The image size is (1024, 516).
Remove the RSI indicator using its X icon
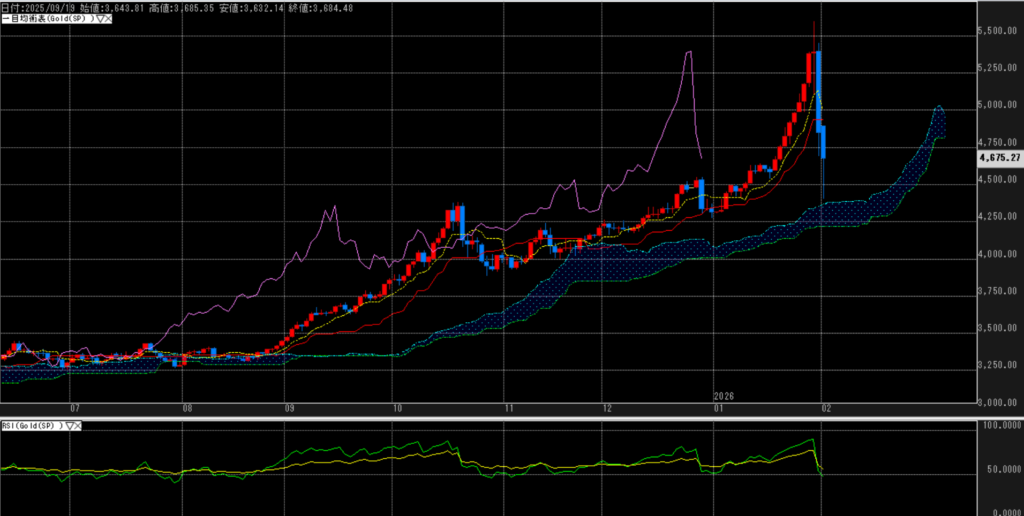[77, 425]
